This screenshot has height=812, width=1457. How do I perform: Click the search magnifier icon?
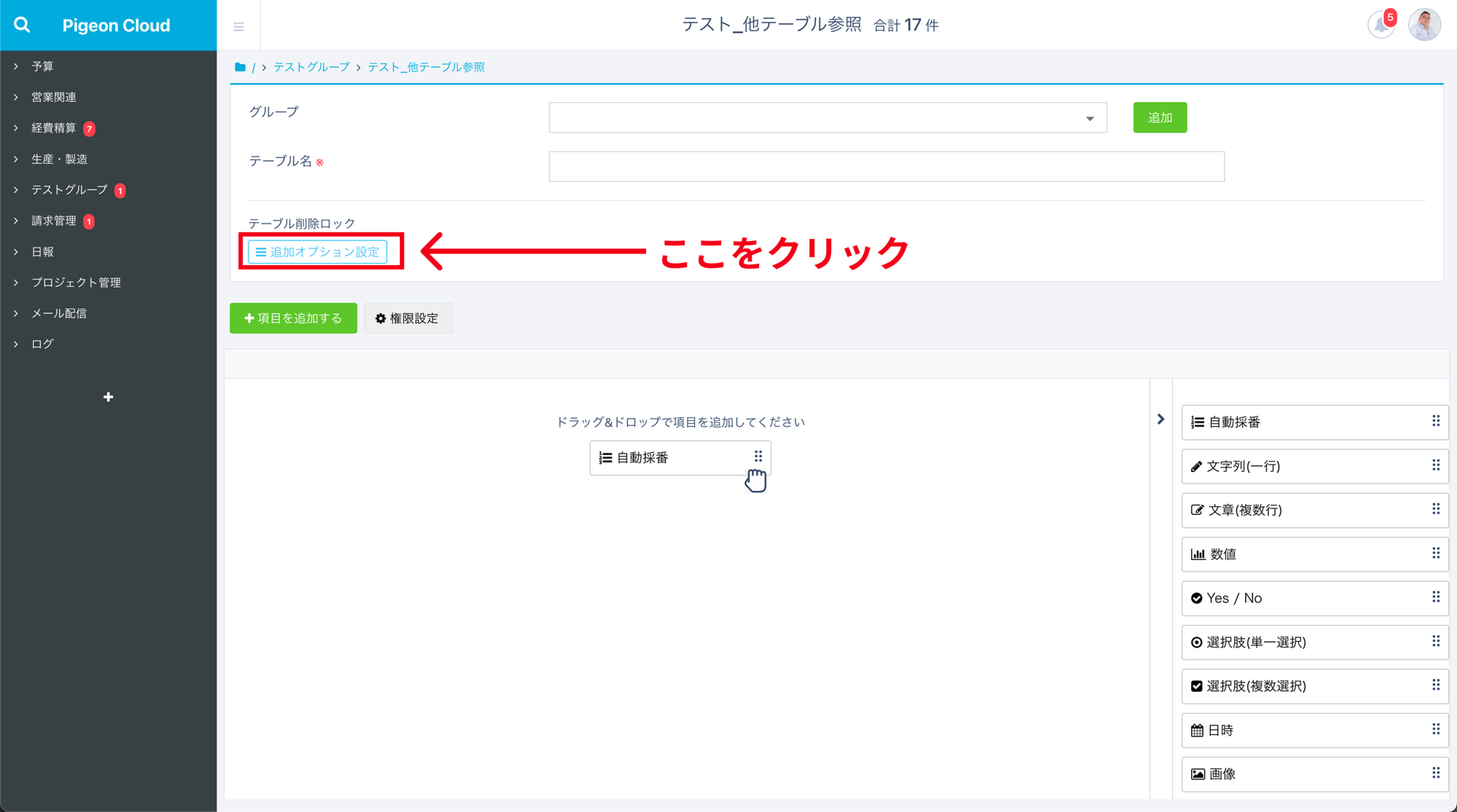coord(21,25)
